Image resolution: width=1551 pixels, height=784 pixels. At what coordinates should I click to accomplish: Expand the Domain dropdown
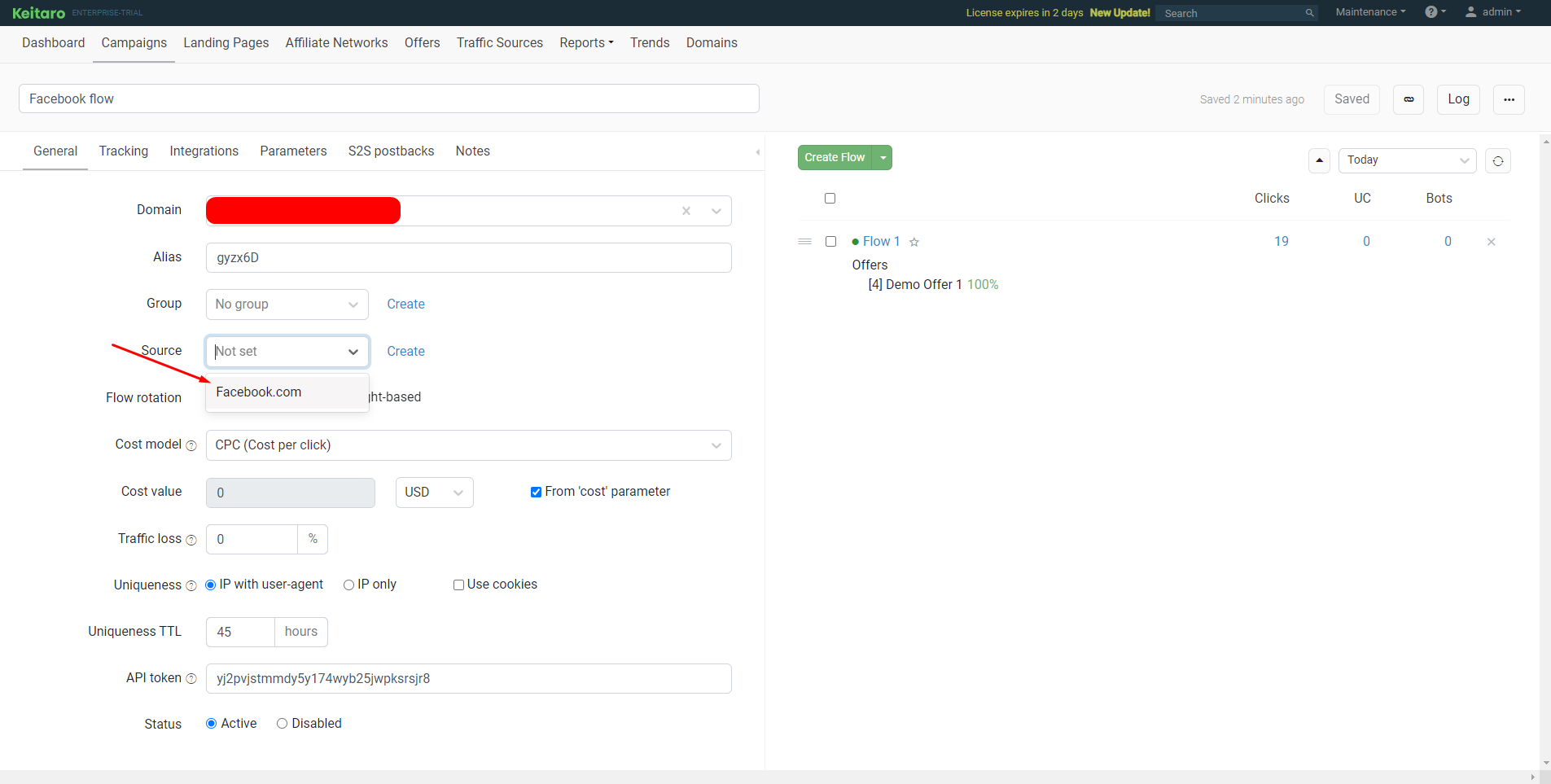tap(716, 211)
